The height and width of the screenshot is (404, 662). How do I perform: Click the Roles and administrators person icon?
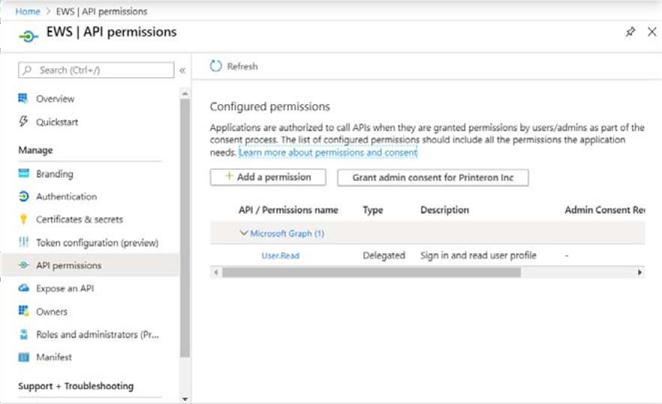24,334
